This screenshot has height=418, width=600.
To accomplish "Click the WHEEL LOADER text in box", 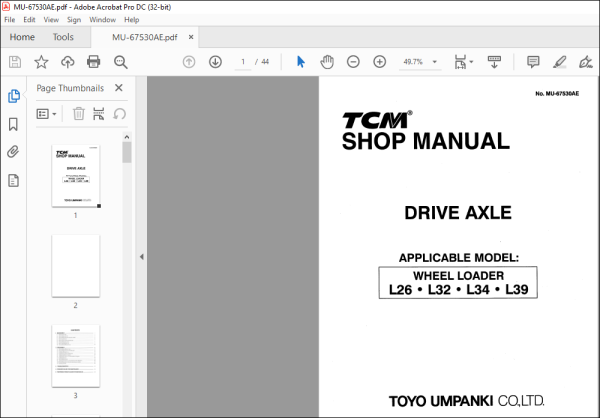I will click(x=458, y=276).
